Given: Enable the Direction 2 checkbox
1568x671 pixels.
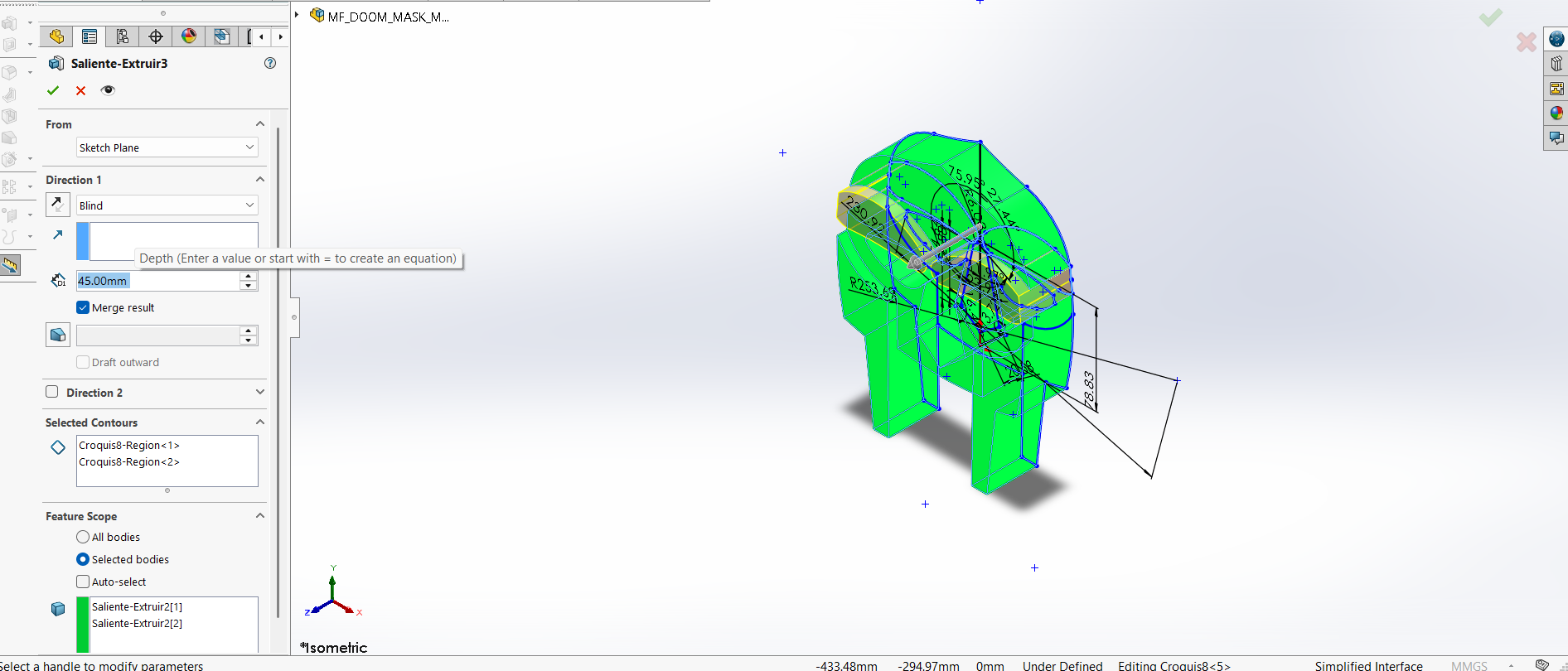Looking at the screenshot, I should (52, 392).
